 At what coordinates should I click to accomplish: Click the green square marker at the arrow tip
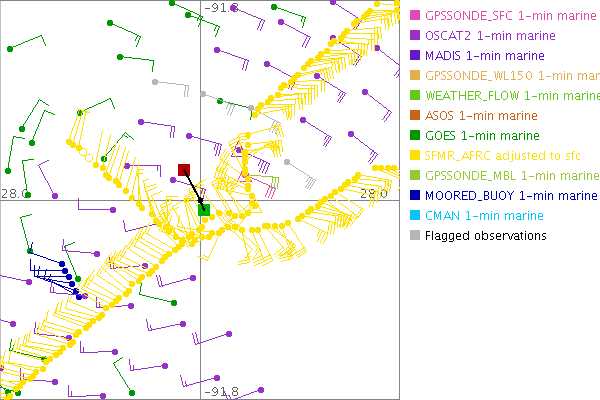pos(204,209)
